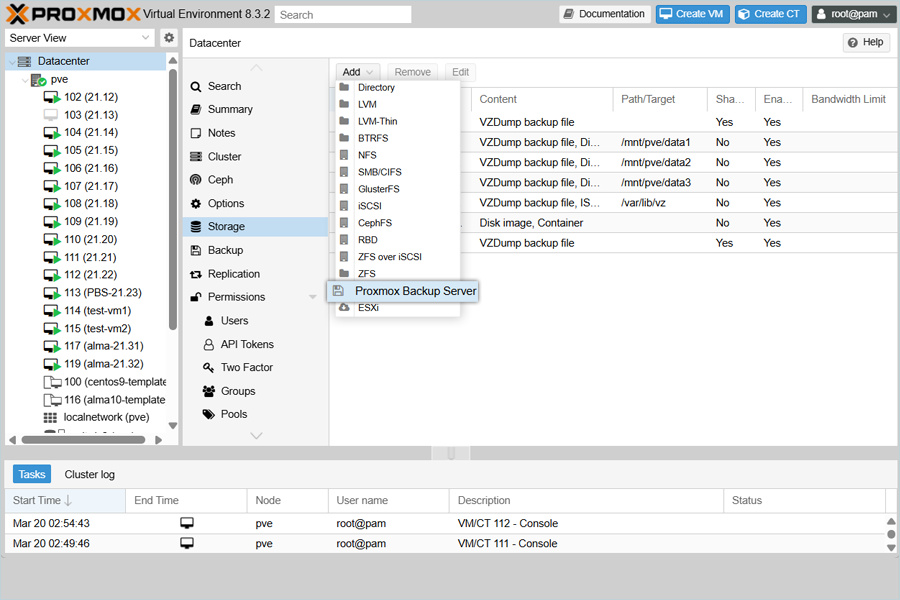
Task: Open the Documentation button
Action: tap(604, 14)
